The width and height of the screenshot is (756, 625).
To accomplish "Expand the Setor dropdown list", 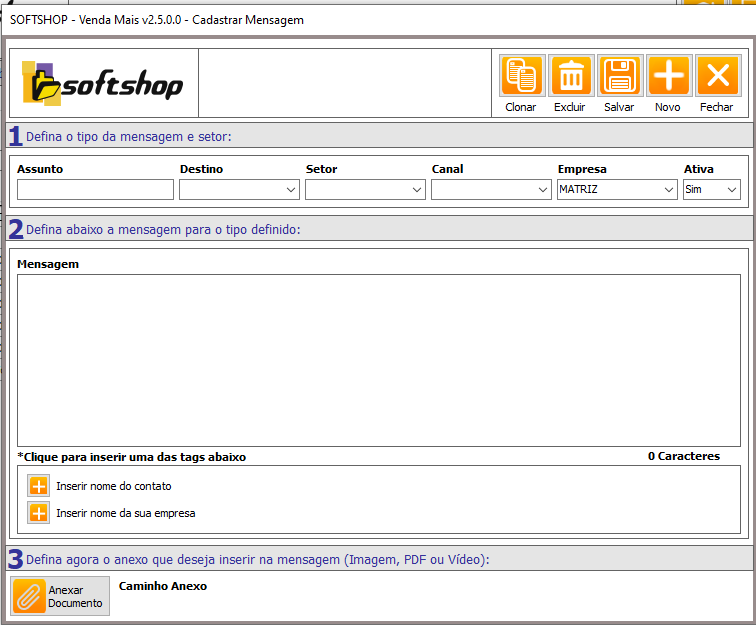I will click(365, 189).
